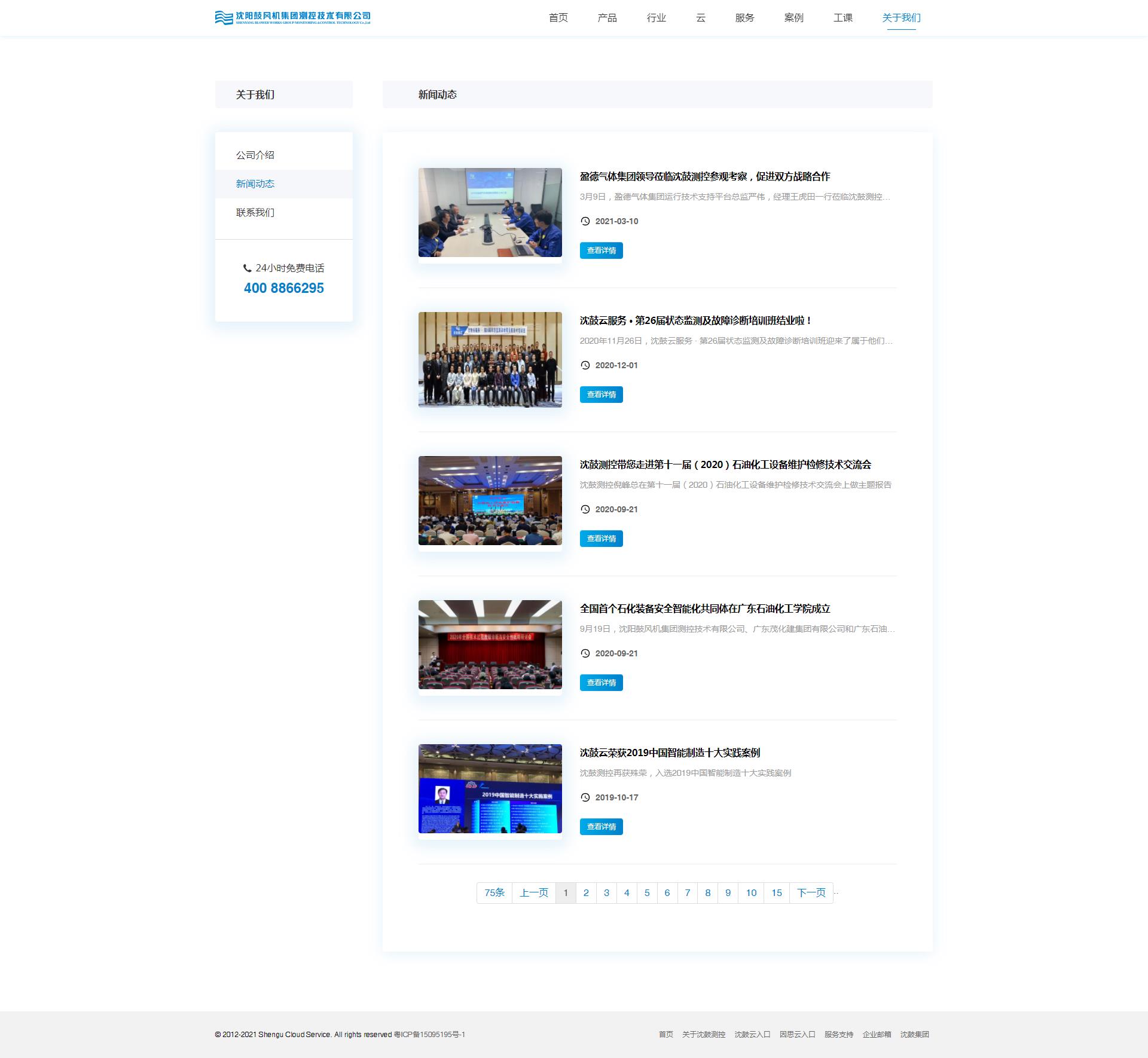Click 查看详情 for the 2021-03-10 article
This screenshot has width=1148, height=1058.
[602, 250]
